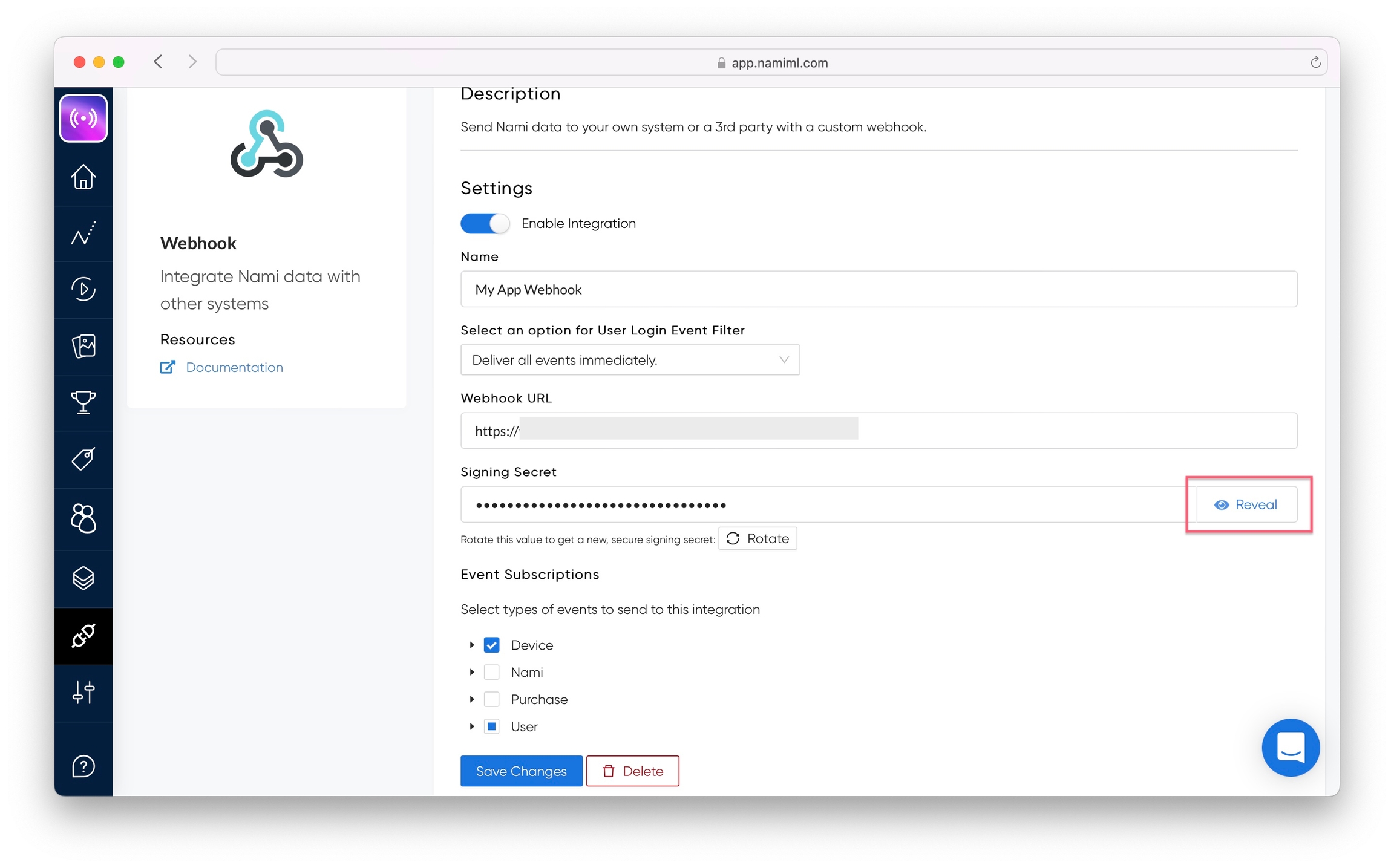Click the Webhook logo image

(x=266, y=144)
